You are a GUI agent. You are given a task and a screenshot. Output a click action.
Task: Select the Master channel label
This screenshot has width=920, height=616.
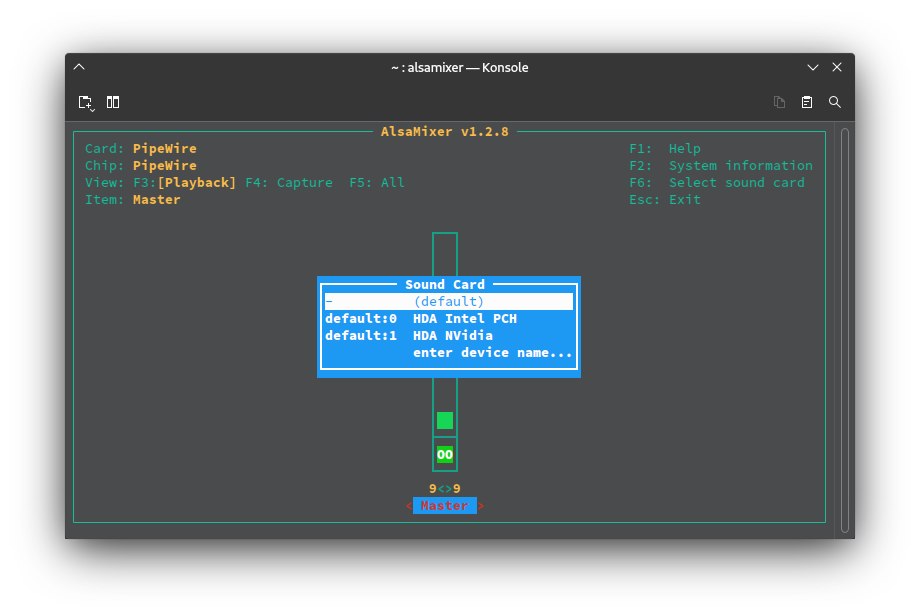point(445,506)
